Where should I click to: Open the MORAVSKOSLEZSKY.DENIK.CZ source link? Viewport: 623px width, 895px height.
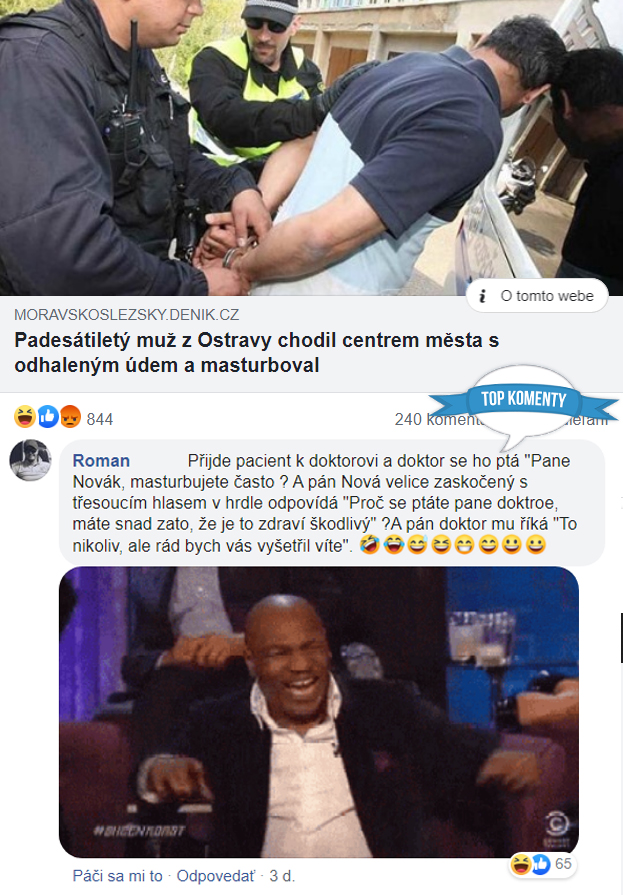[127, 315]
